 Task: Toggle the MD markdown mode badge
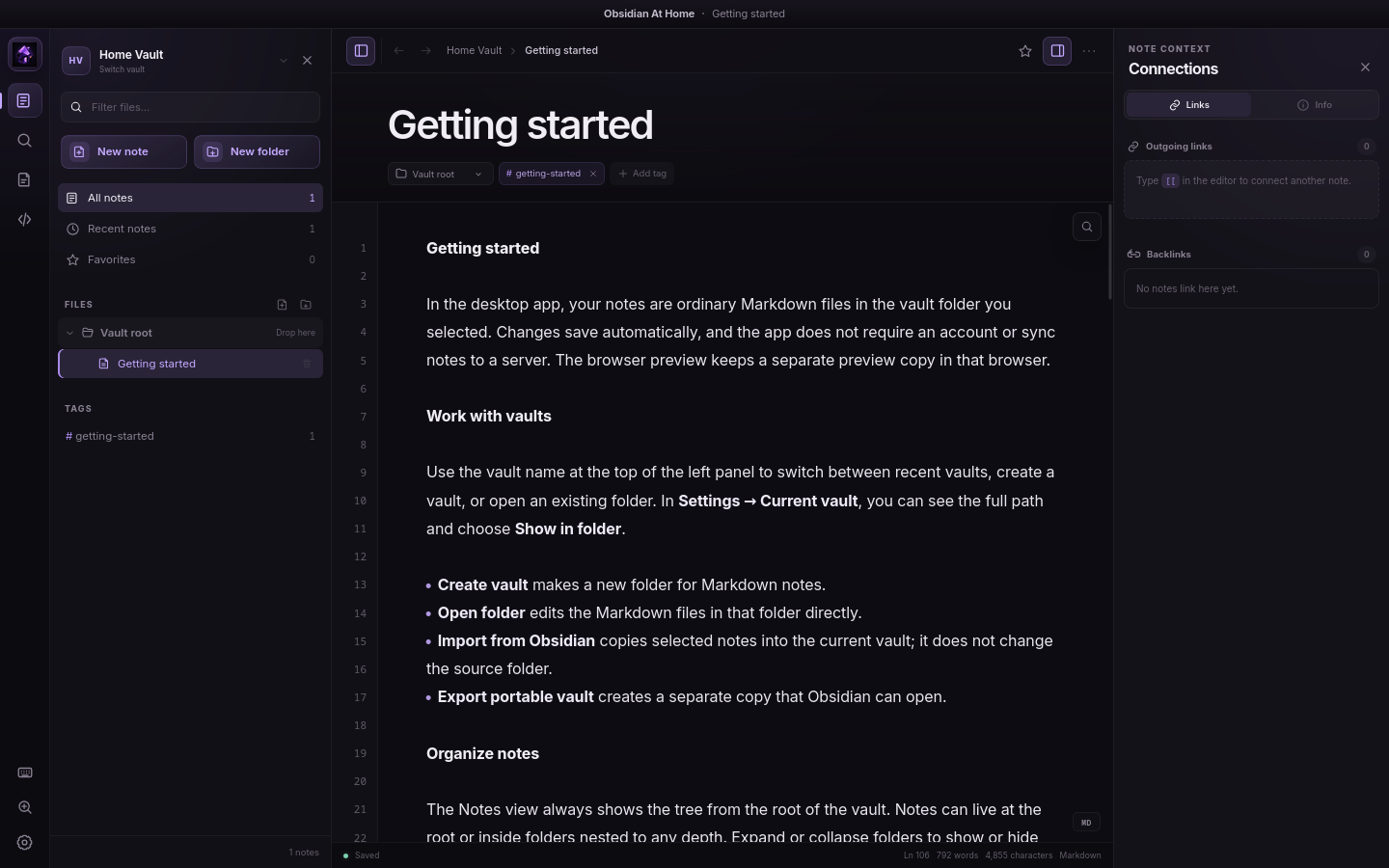pos(1086,823)
